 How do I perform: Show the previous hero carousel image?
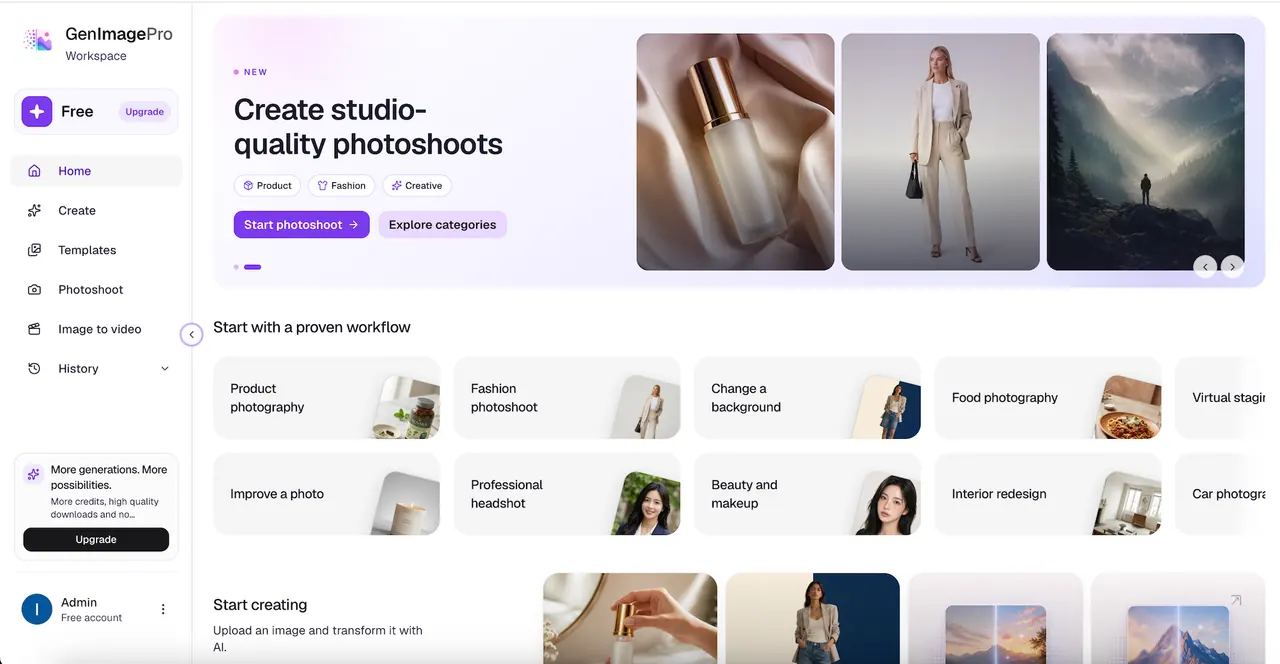click(x=1205, y=267)
